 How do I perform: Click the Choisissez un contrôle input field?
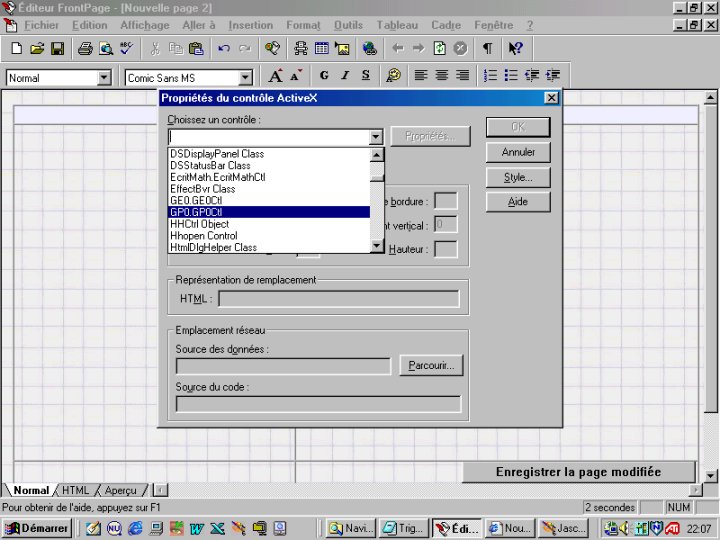[x=269, y=137]
